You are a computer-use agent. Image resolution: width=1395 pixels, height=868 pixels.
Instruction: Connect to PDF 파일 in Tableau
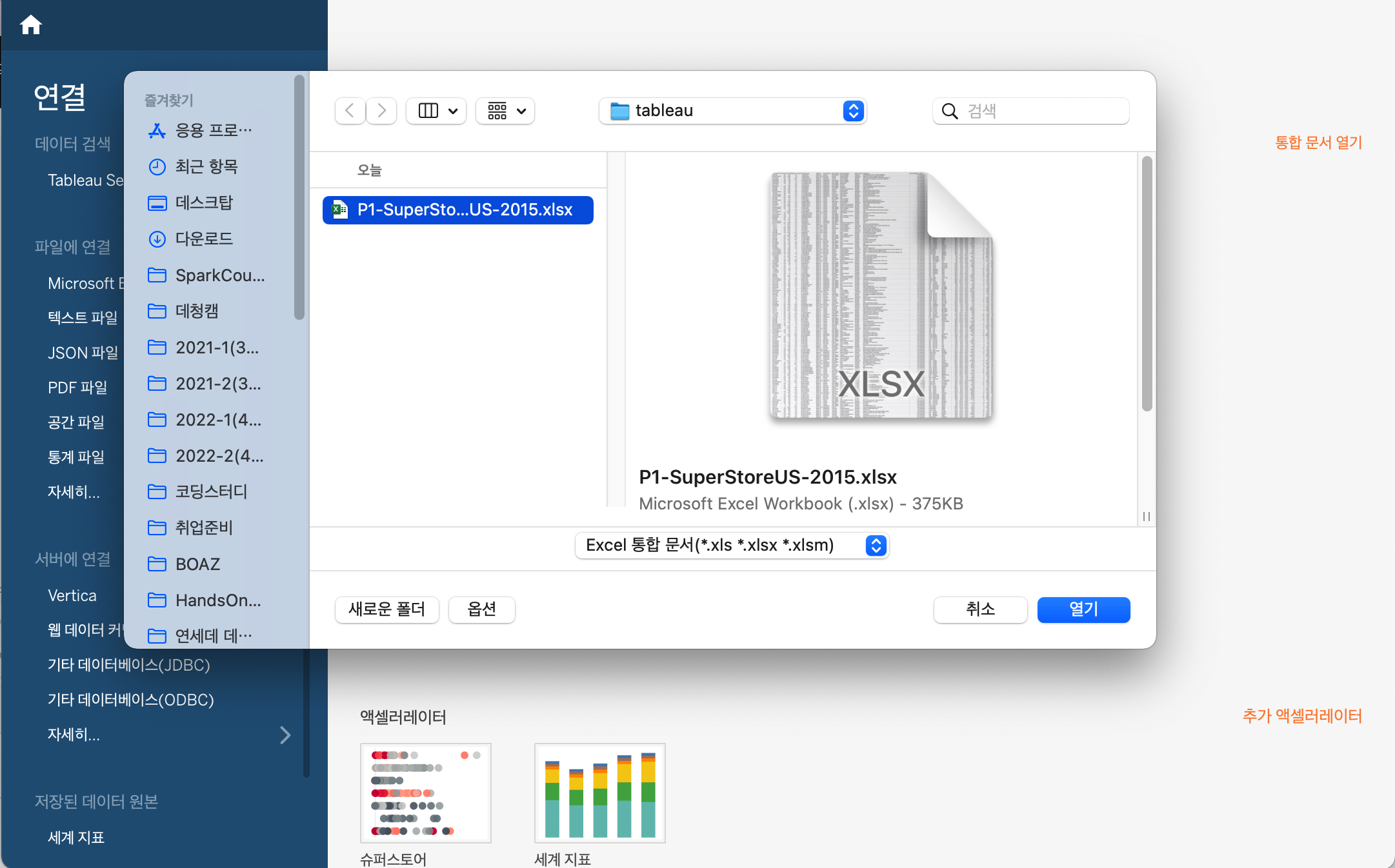(x=77, y=388)
